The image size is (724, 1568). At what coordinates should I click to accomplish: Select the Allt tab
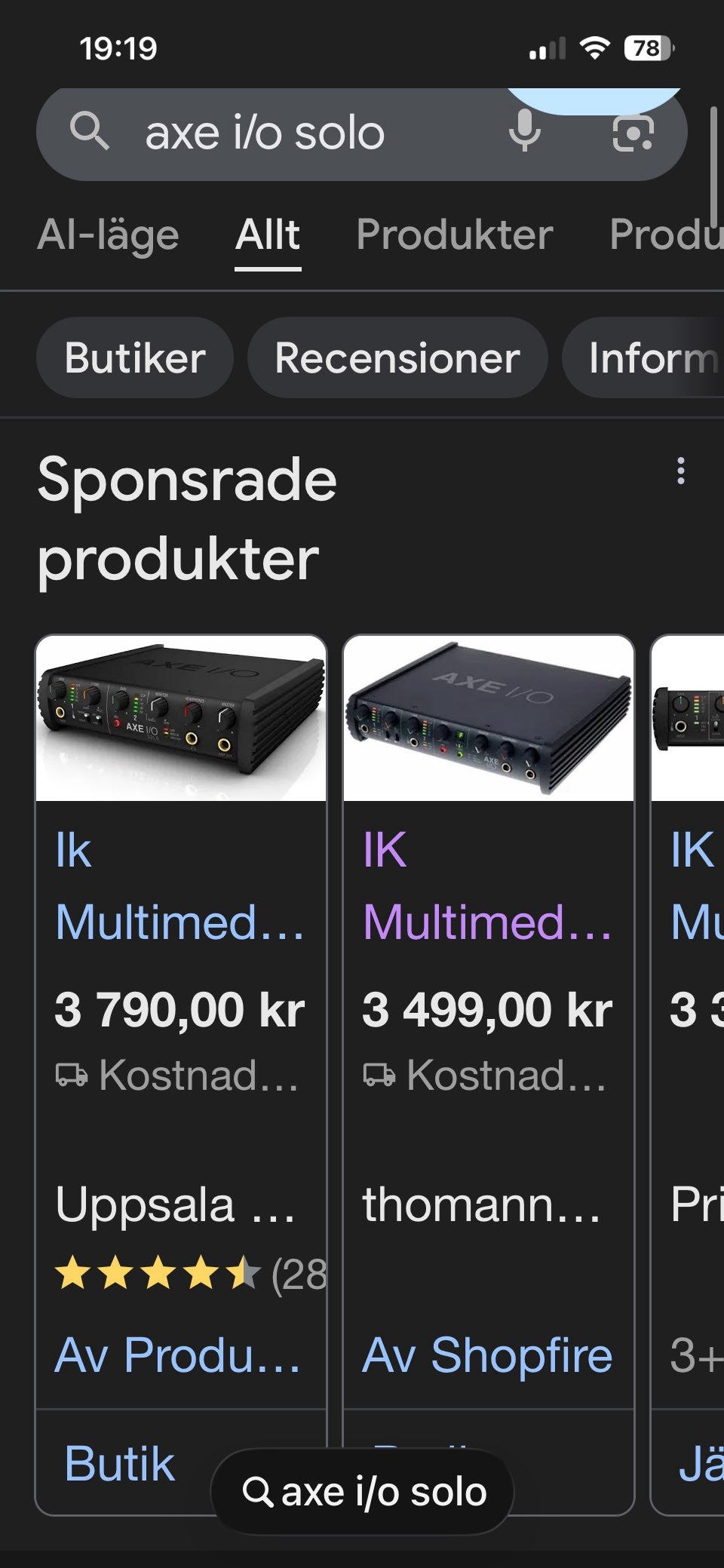click(268, 235)
